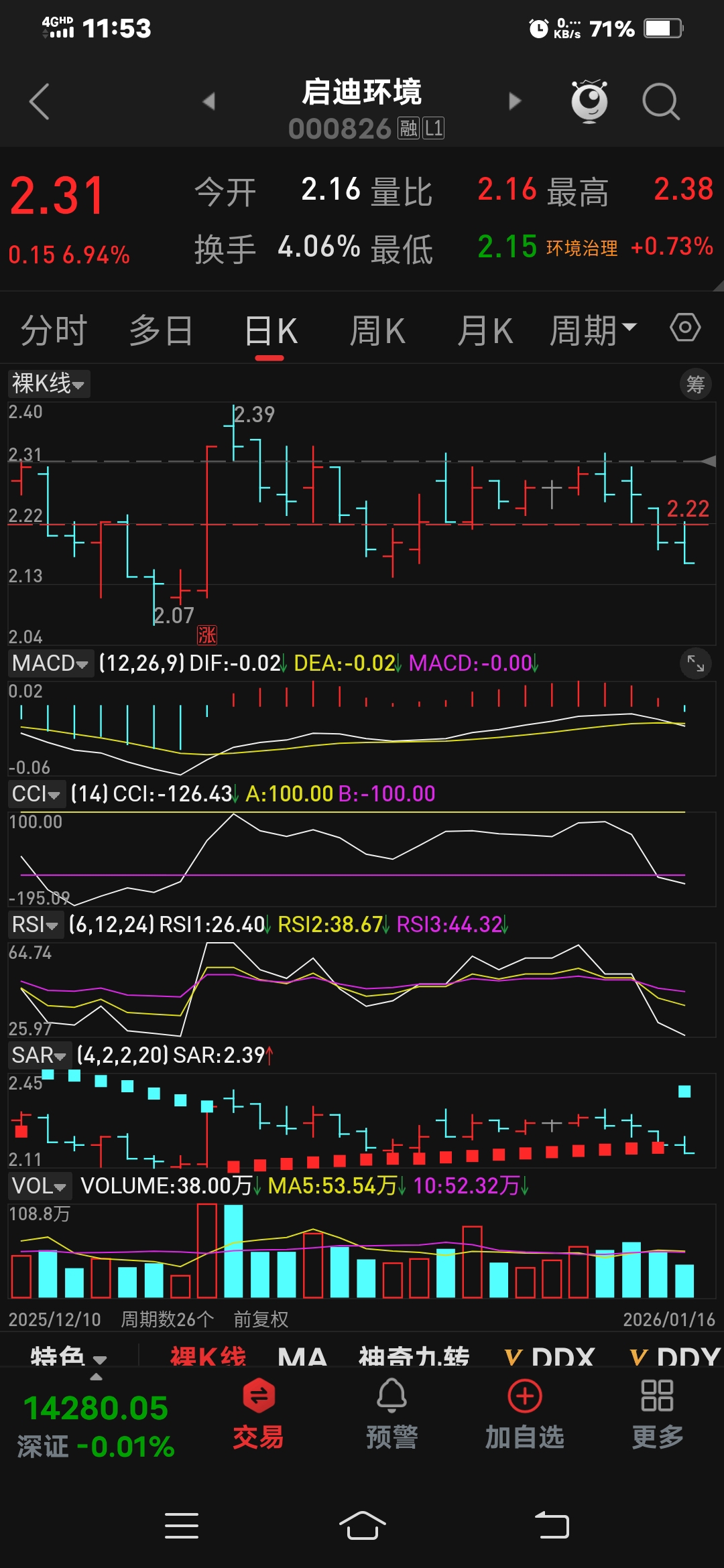This screenshot has width=724, height=1568.
Task: Expand the indicator panel fullscreen icon
Action: click(x=696, y=663)
